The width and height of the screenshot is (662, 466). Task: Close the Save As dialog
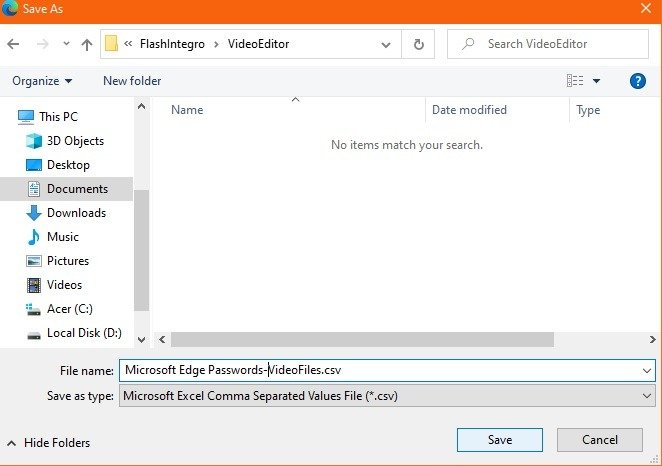(x=646, y=8)
